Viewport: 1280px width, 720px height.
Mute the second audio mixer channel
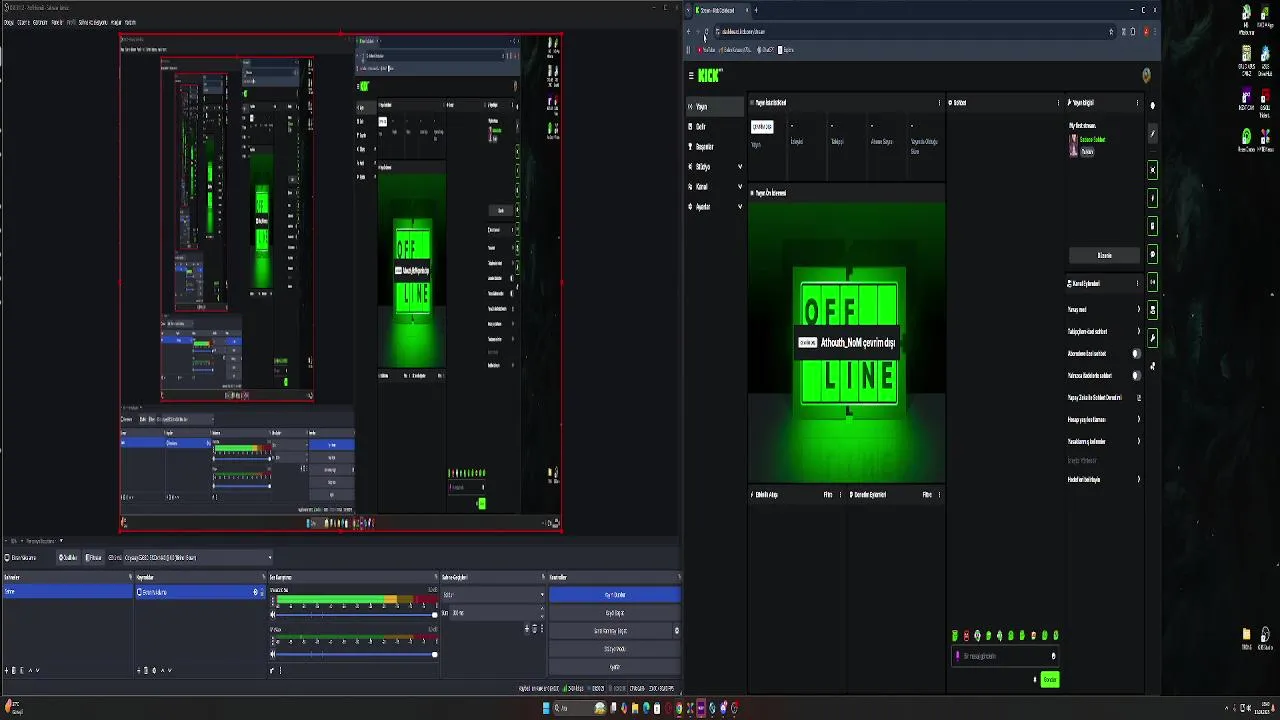pyautogui.click(x=273, y=654)
